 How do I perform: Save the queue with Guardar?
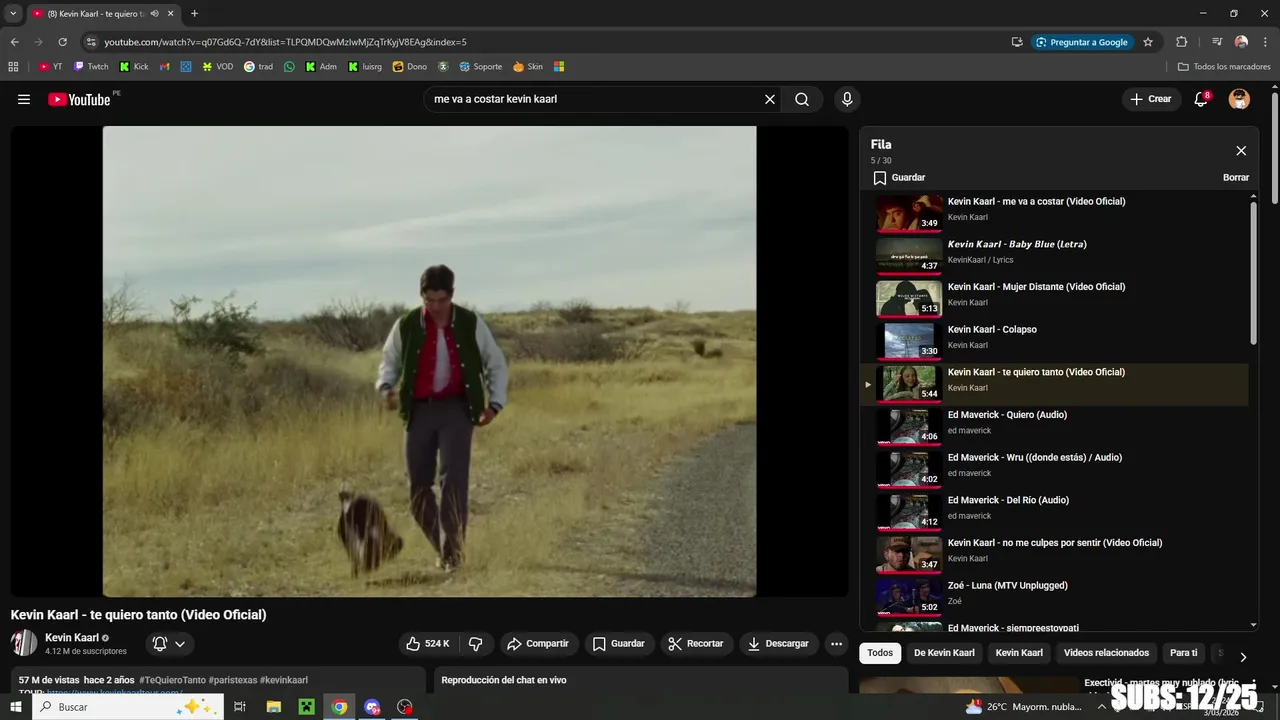point(899,178)
